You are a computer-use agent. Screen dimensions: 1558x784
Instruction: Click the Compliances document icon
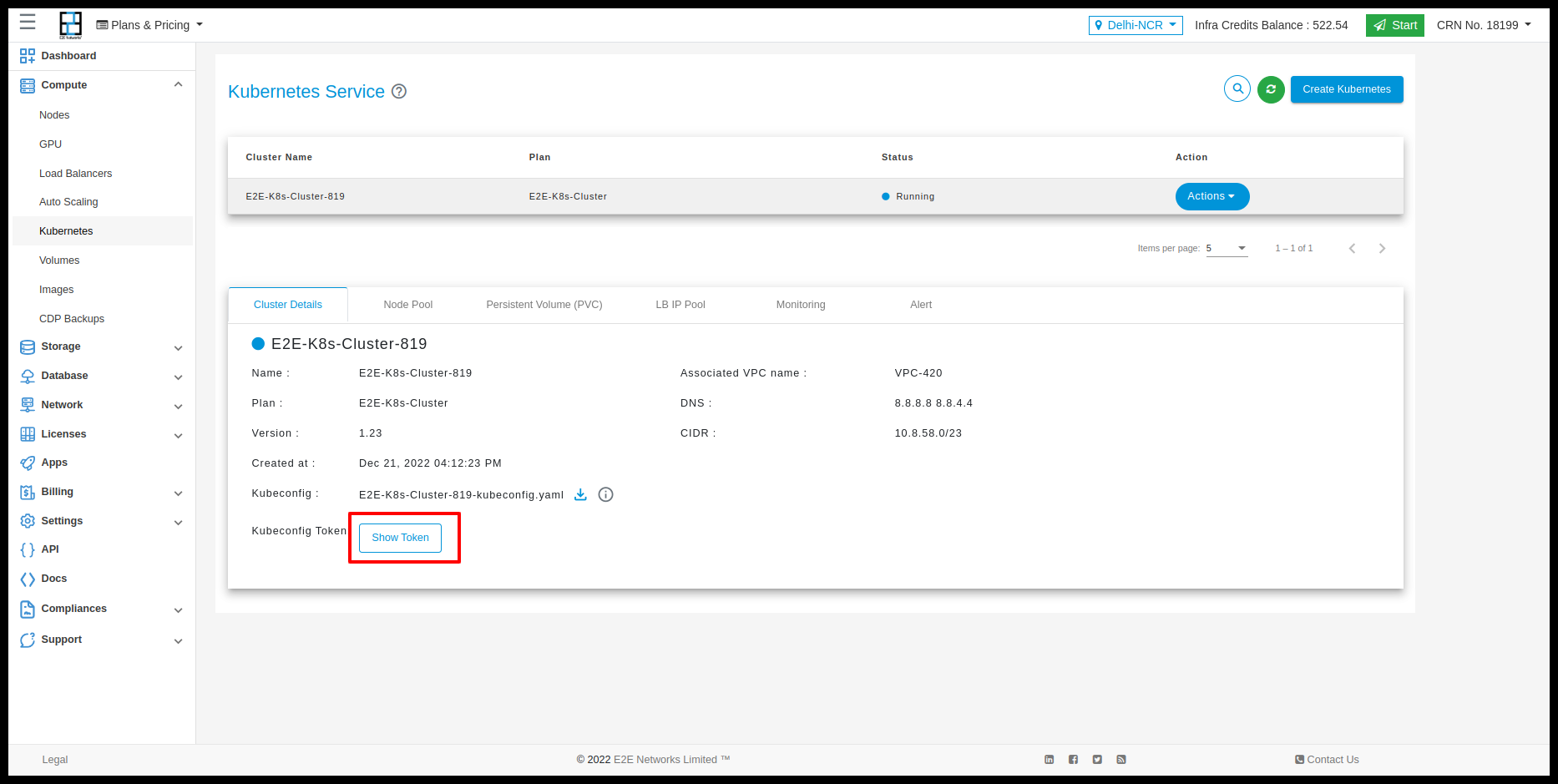pos(28,609)
